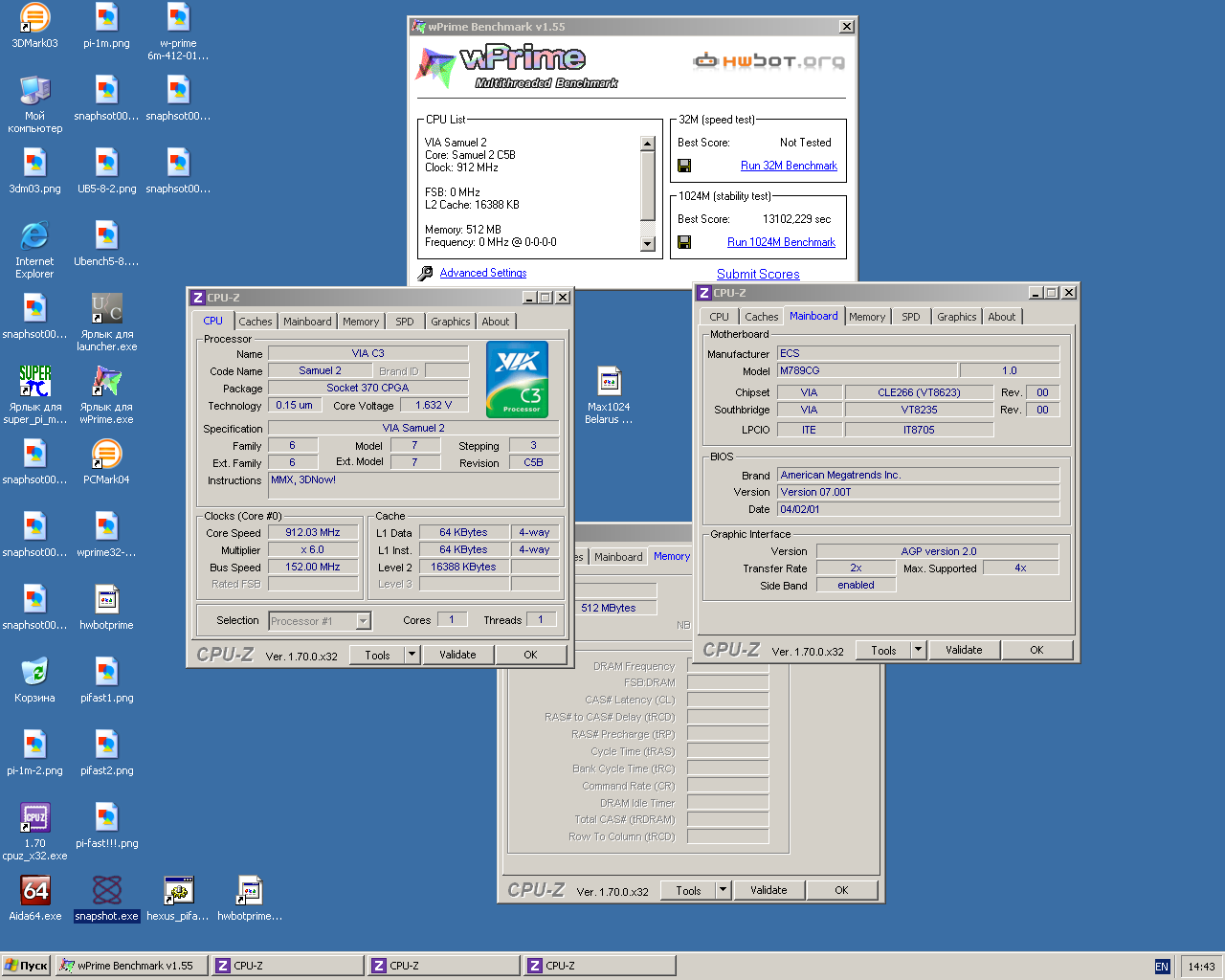The image size is (1225, 980).
Task: Open the My Computer desktop icon
Action: [34, 104]
